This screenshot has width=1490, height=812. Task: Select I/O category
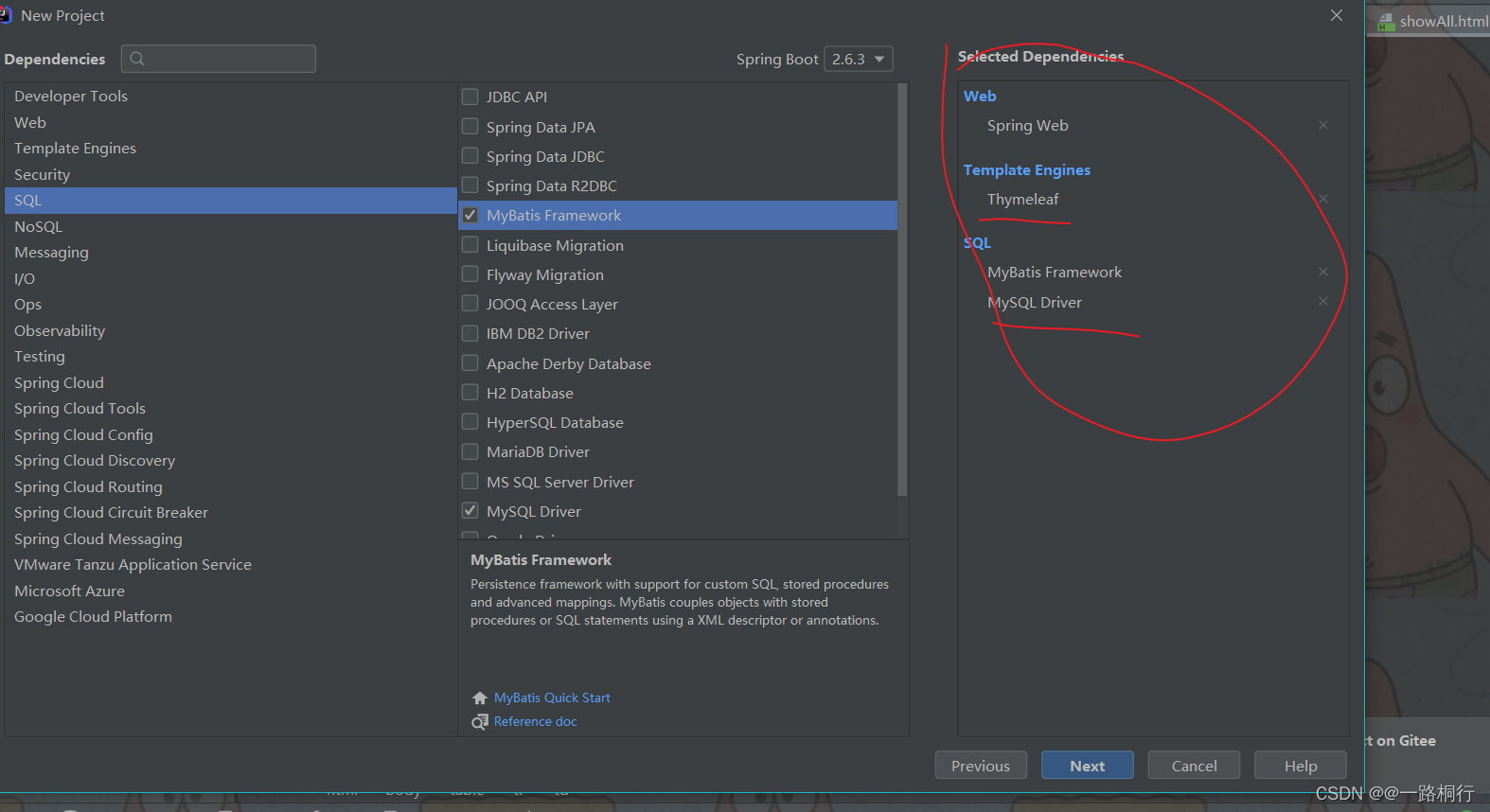[231, 278]
